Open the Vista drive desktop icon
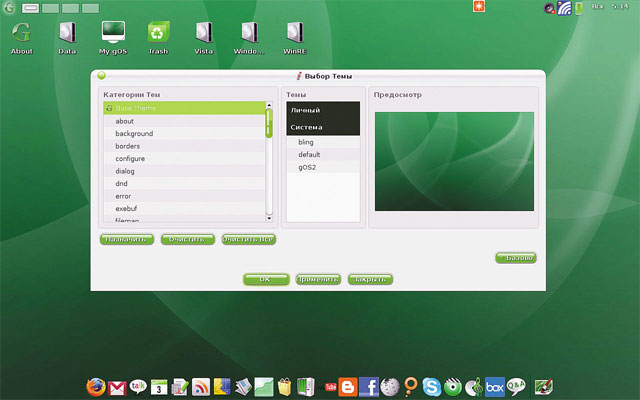Screen dimensions: 640x400 204,38
